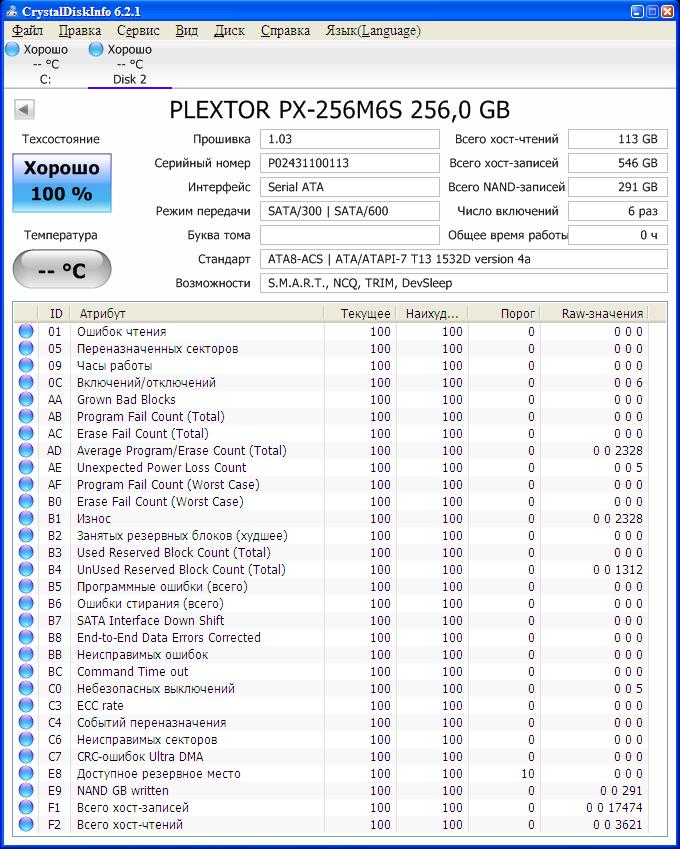
Task: Click the status orb beside ECC rate
Action: point(26,706)
